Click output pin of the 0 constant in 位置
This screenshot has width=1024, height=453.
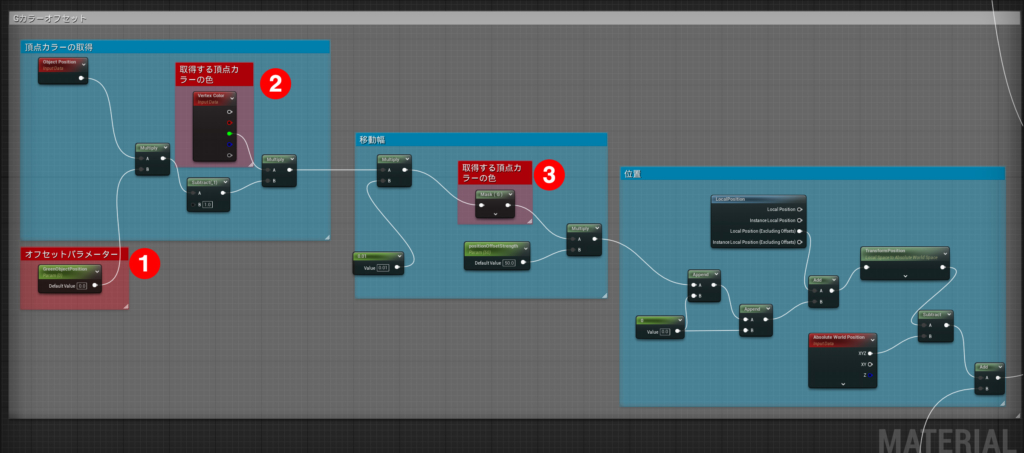(679, 332)
